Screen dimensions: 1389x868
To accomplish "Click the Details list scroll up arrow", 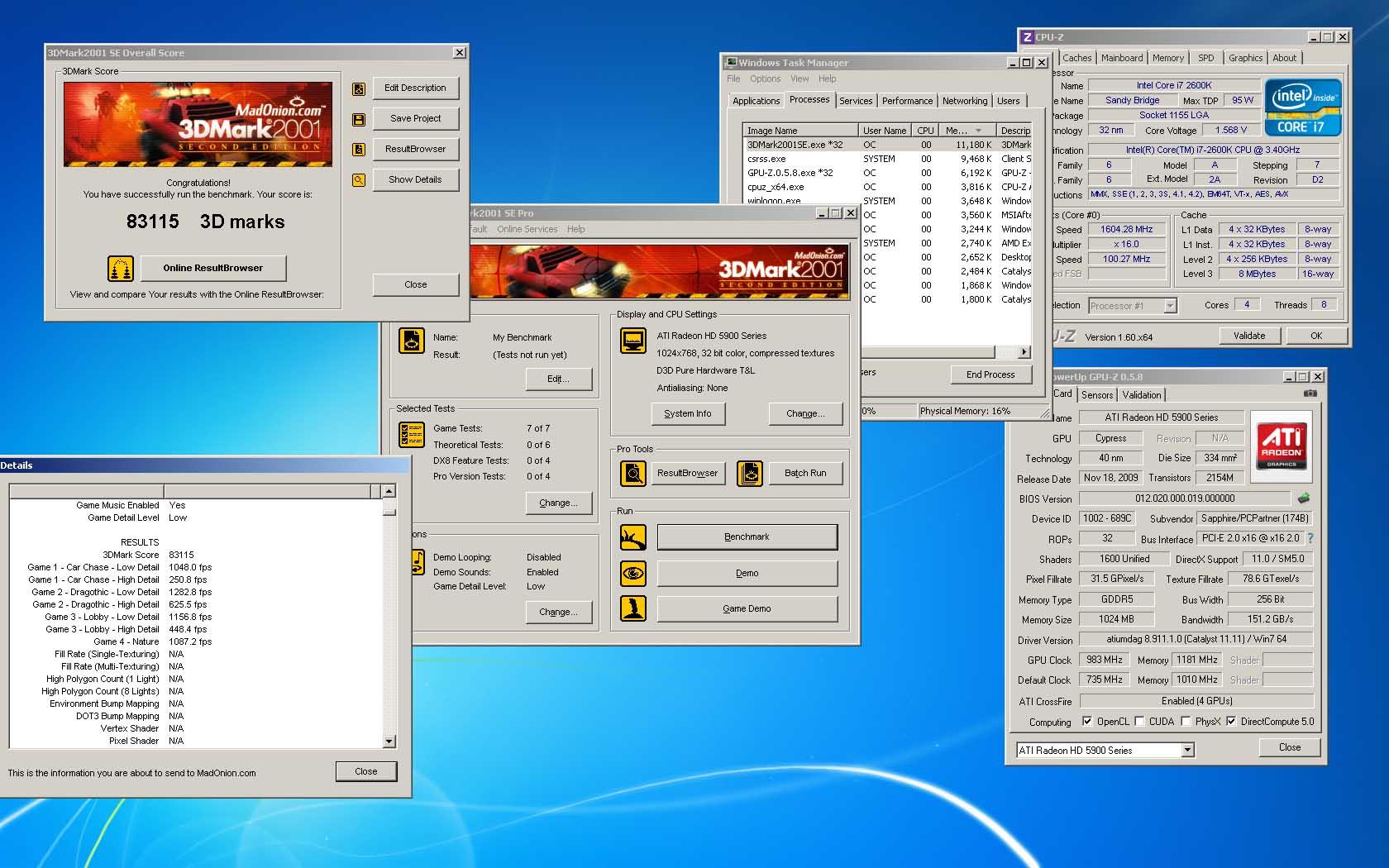I will pos(389,491).
